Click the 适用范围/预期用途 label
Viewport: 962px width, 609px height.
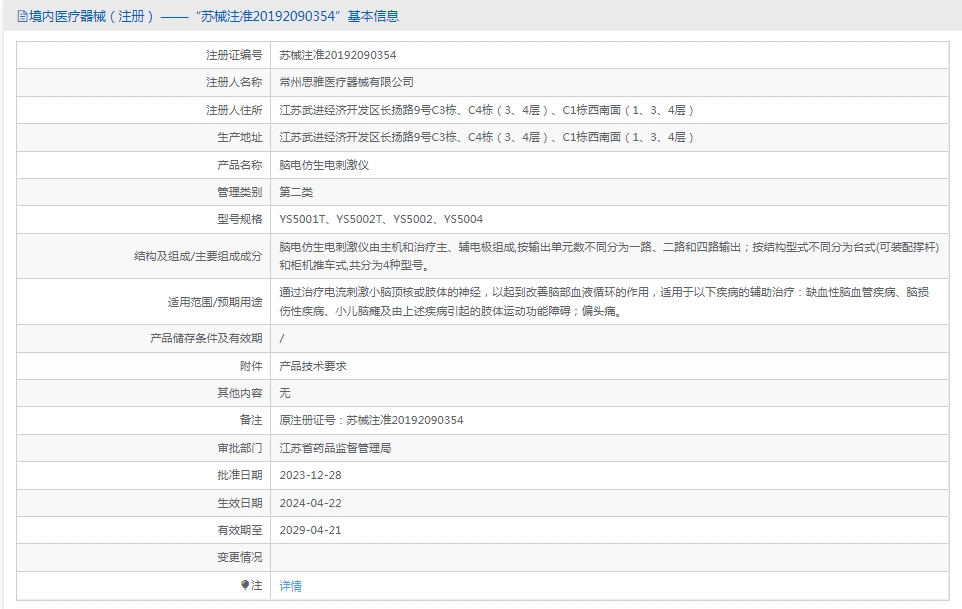click(x=215, y=302)
